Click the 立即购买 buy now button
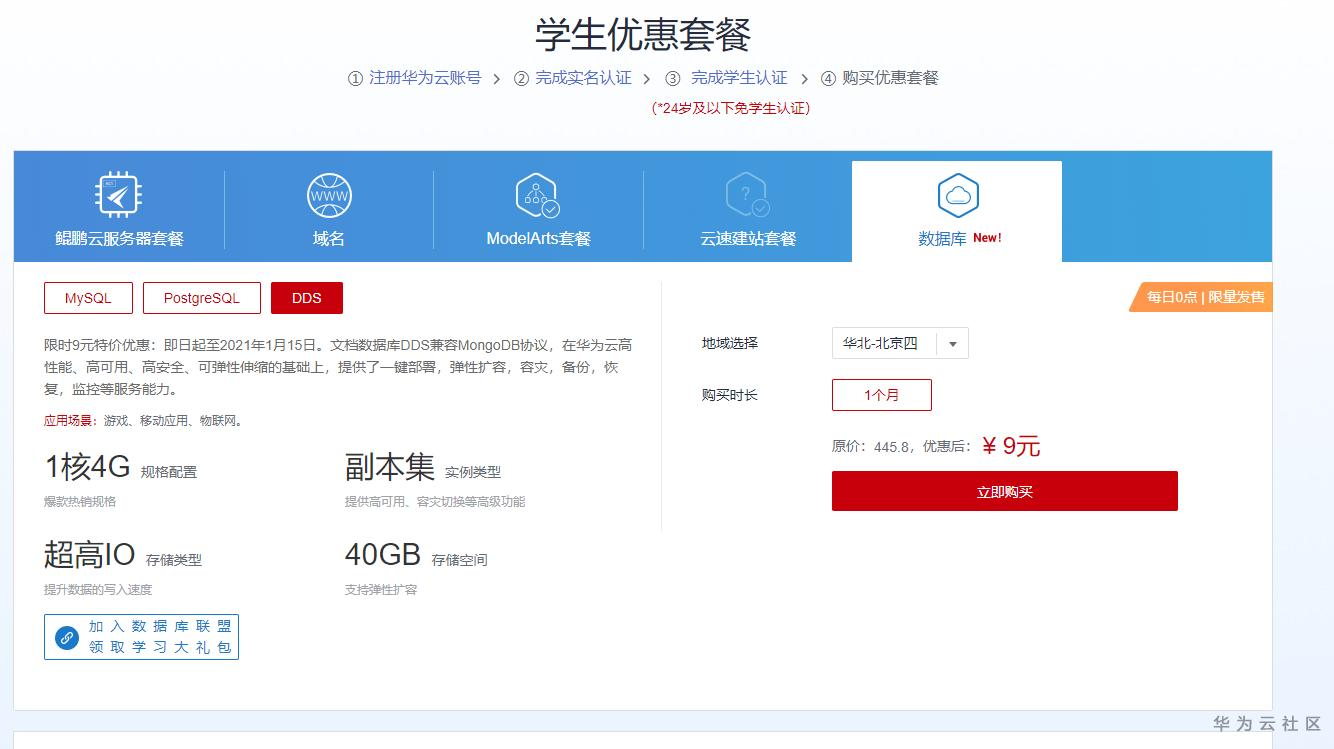 click(x=1005, y=491)
